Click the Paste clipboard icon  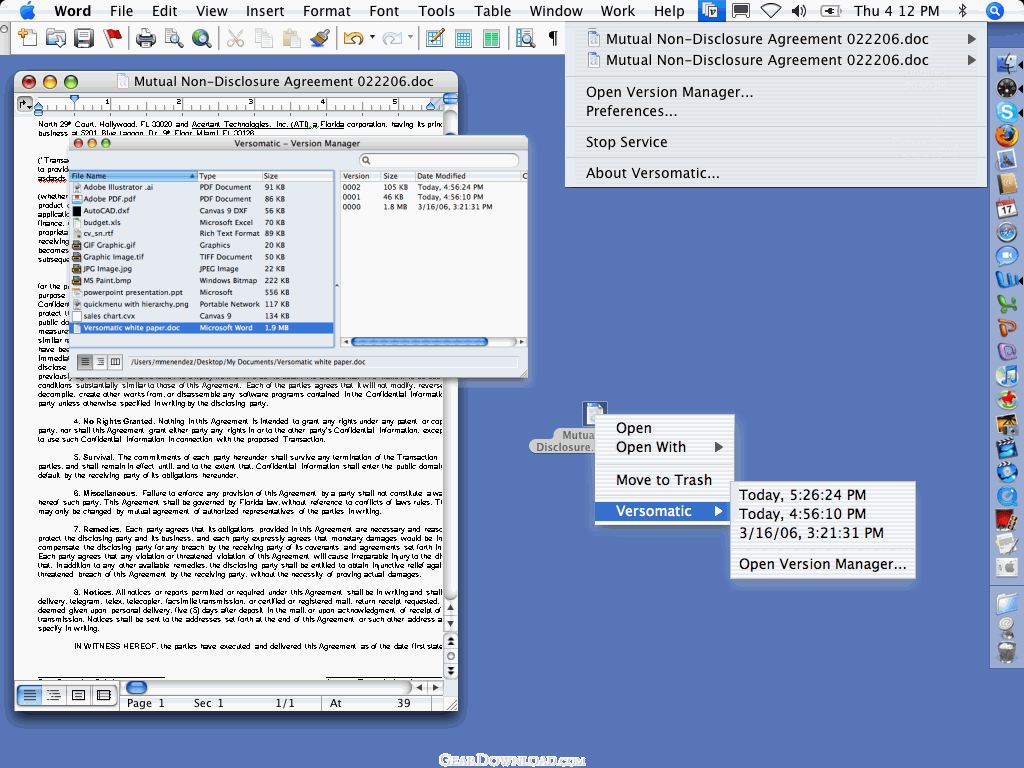click(x=291, y=39)
